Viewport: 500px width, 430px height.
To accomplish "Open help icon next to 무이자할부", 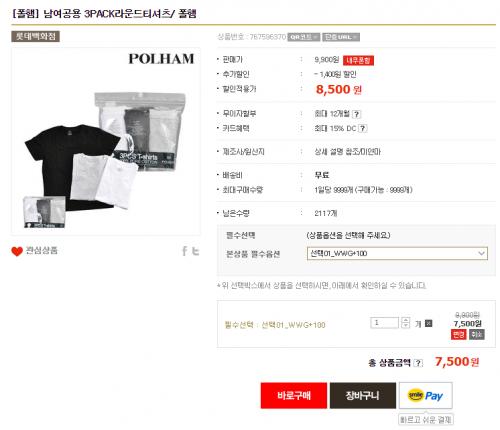I will [x=356, y=114].
